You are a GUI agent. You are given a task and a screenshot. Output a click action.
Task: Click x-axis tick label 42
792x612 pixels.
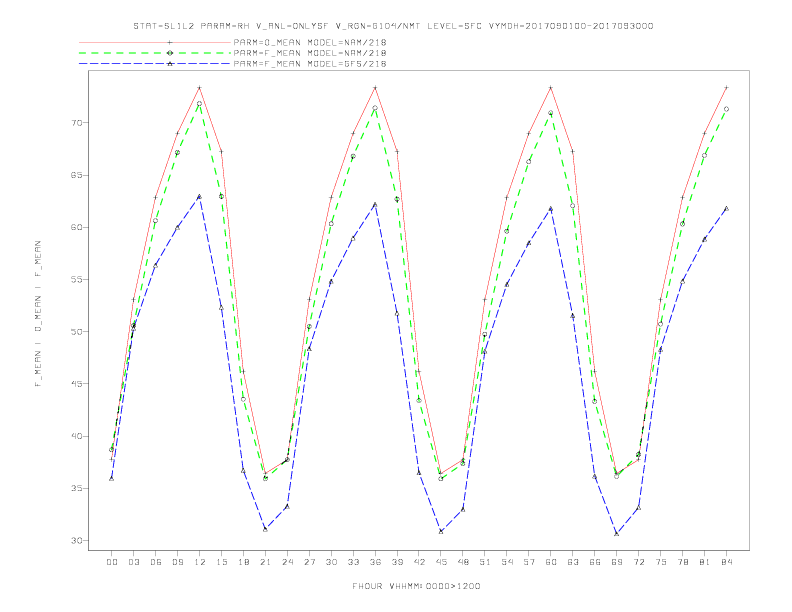point(419,562)
